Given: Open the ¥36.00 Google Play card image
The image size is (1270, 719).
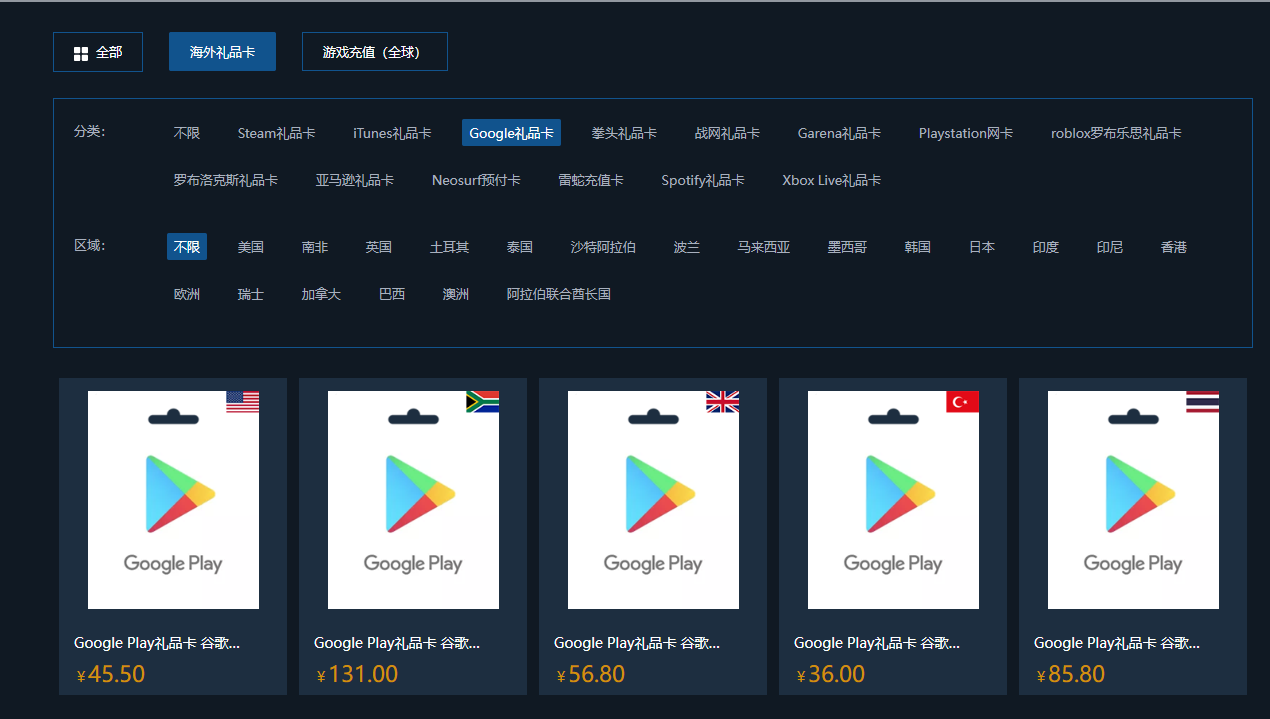Looking at the screenshot, I should (x=893, y=500).
